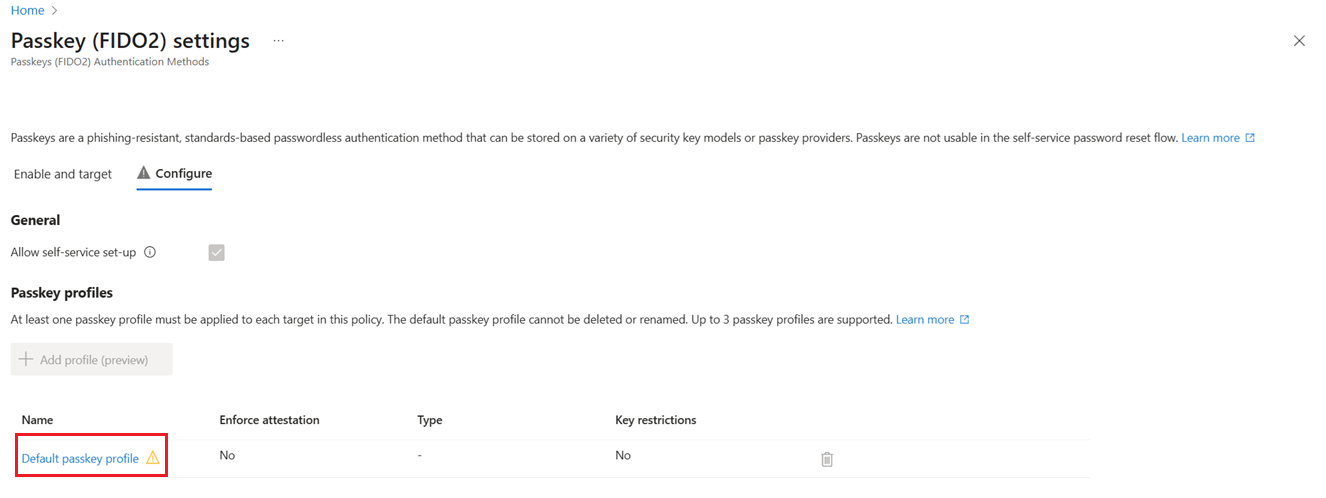Close the Passkey (FIDO2) settings pane

[1299, 41]
